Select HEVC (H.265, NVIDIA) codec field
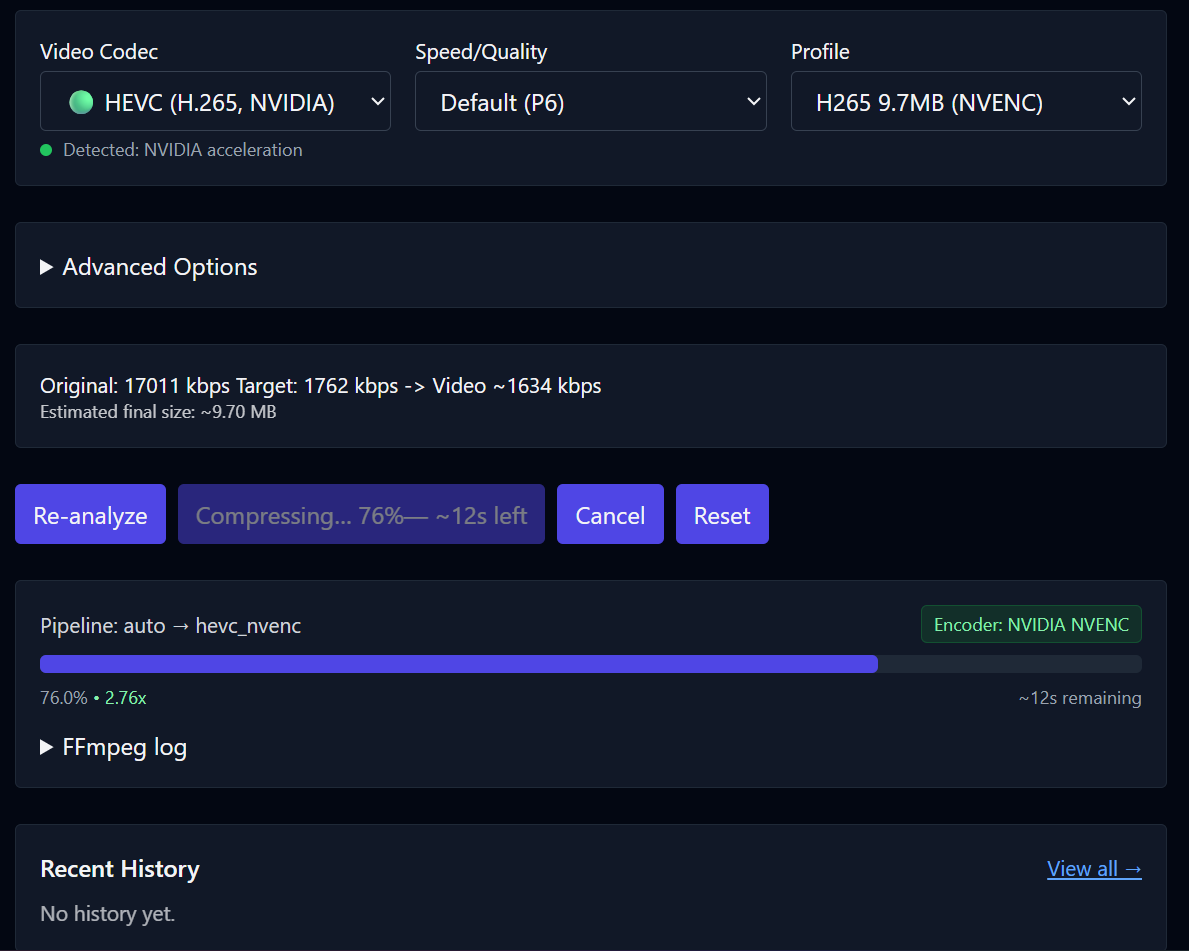 (215, 101)
